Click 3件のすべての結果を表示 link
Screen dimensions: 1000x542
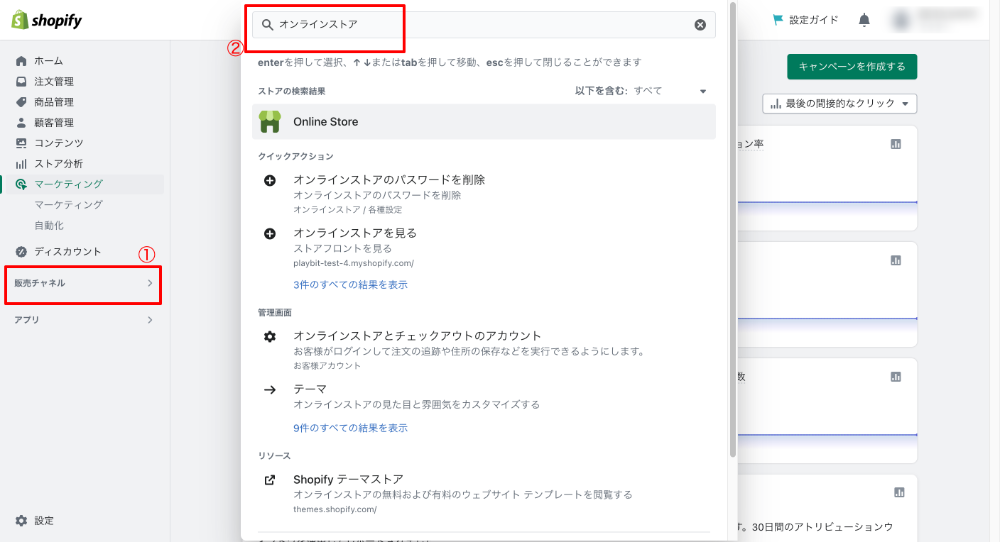[350, 284]
